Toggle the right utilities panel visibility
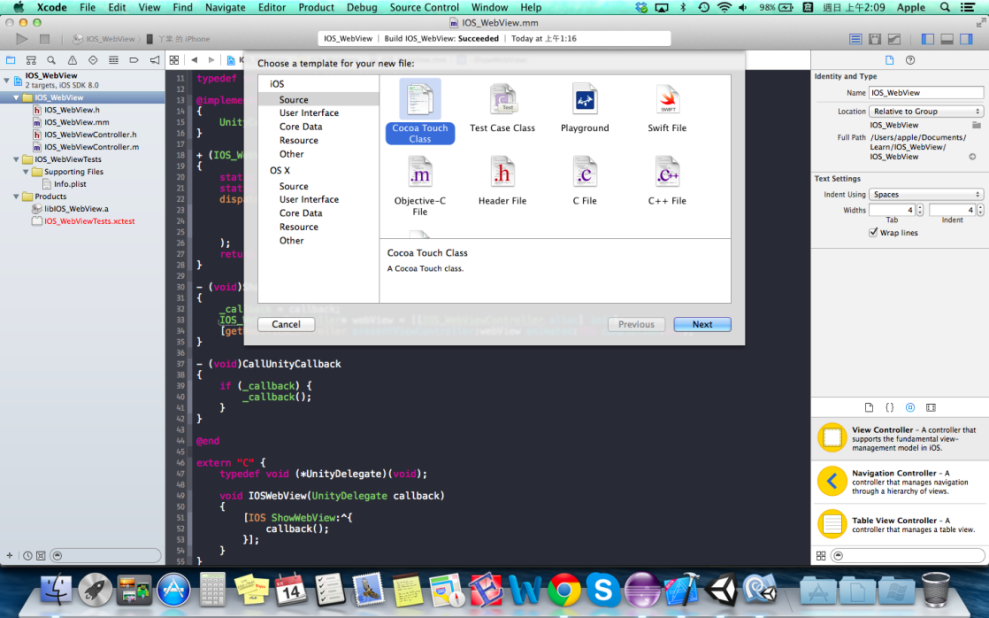Viewport: 989px width, 618px height. pos(965,39)
